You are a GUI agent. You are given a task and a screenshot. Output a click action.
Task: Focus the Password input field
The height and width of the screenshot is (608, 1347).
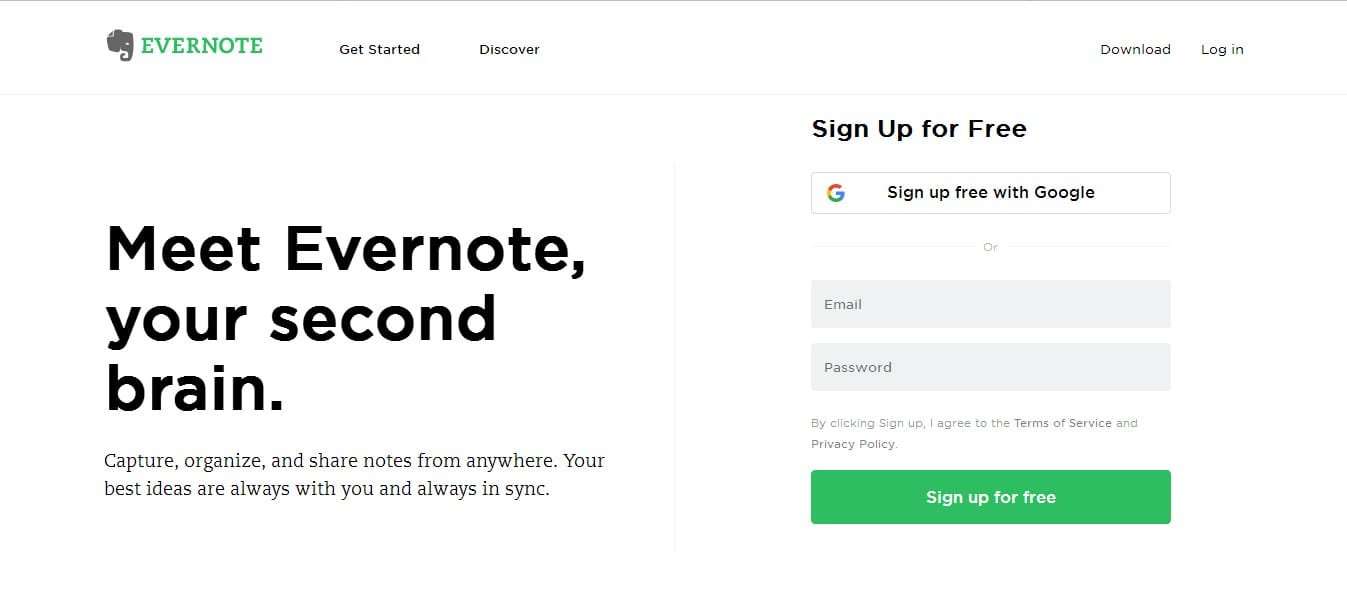click(x=990, y=367)
